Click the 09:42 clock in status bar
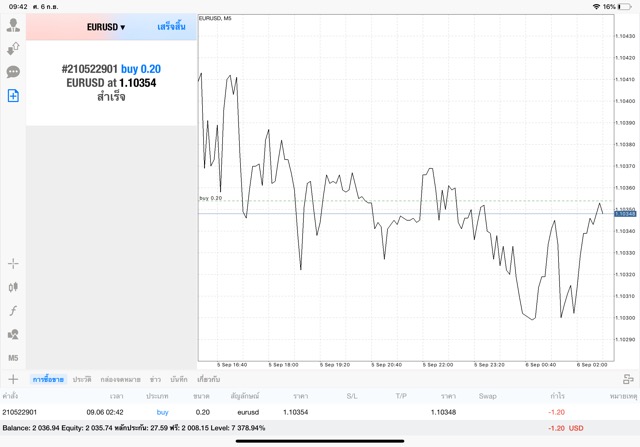This screenshot has height=447, width=640. click(x=18, y=7)
